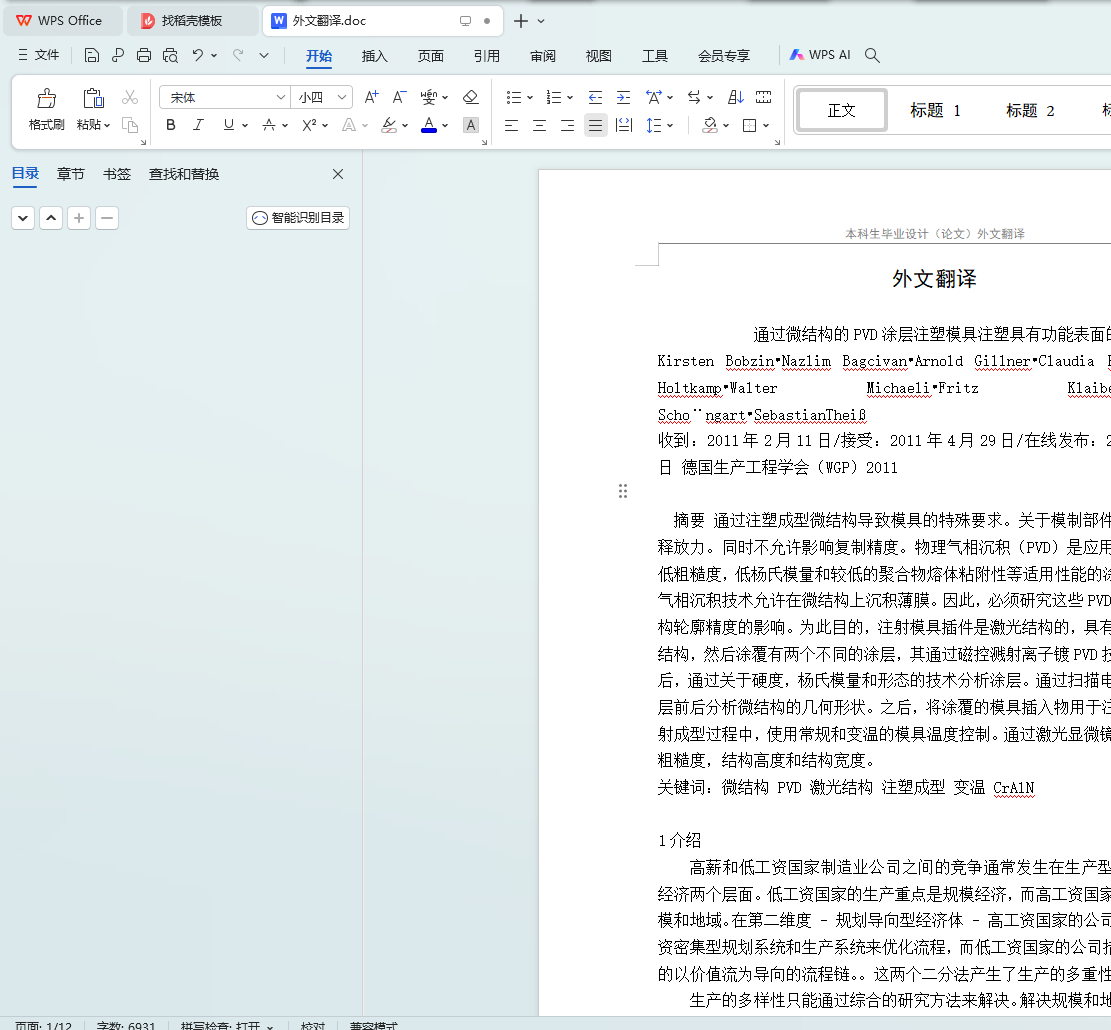Expand the quick access toolbar customize chevron
Image resolution: width=1111 pixels, height=1030 pixels.
(264, 55)
